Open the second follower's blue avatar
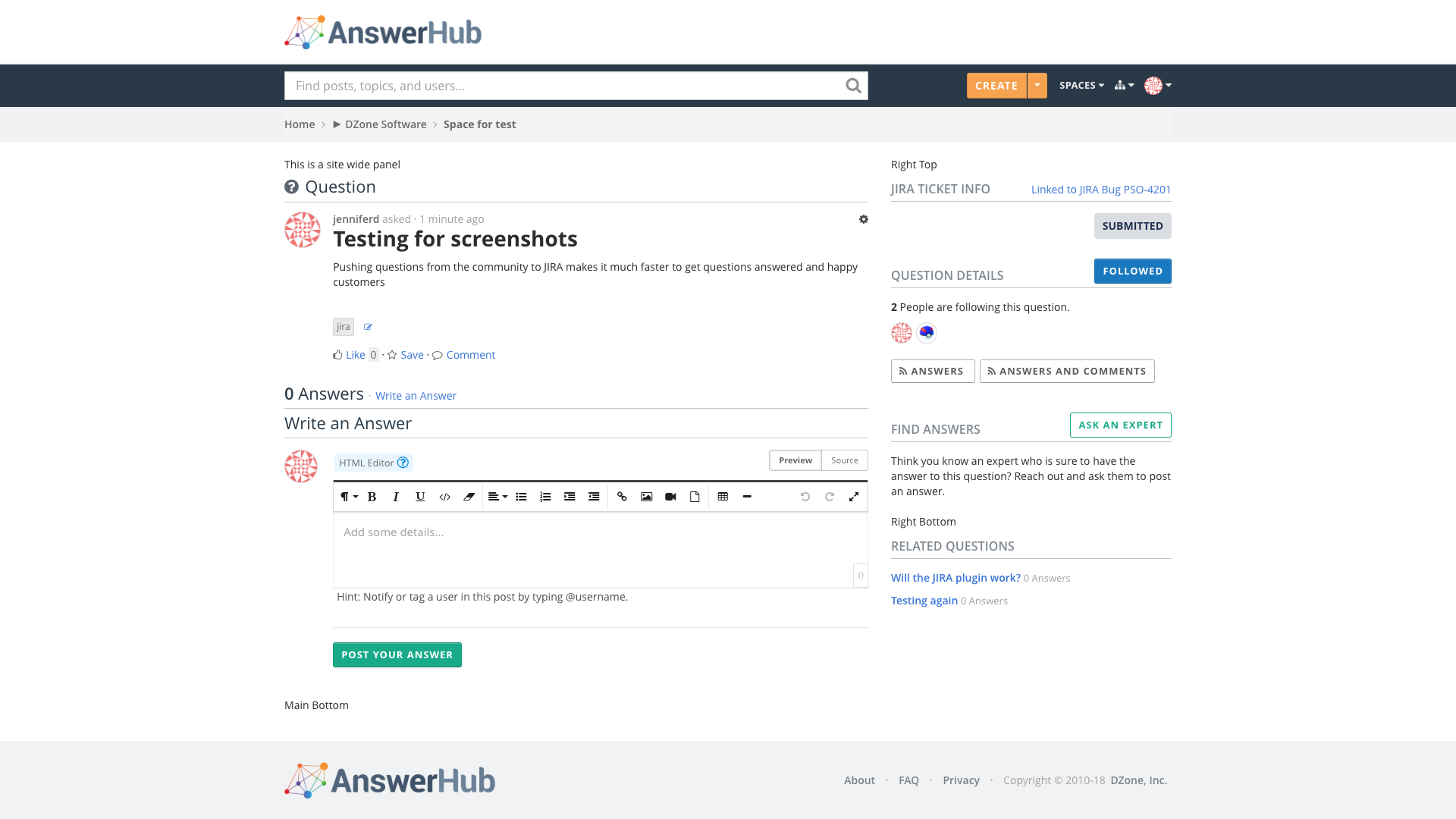 (x=927, y=333)
